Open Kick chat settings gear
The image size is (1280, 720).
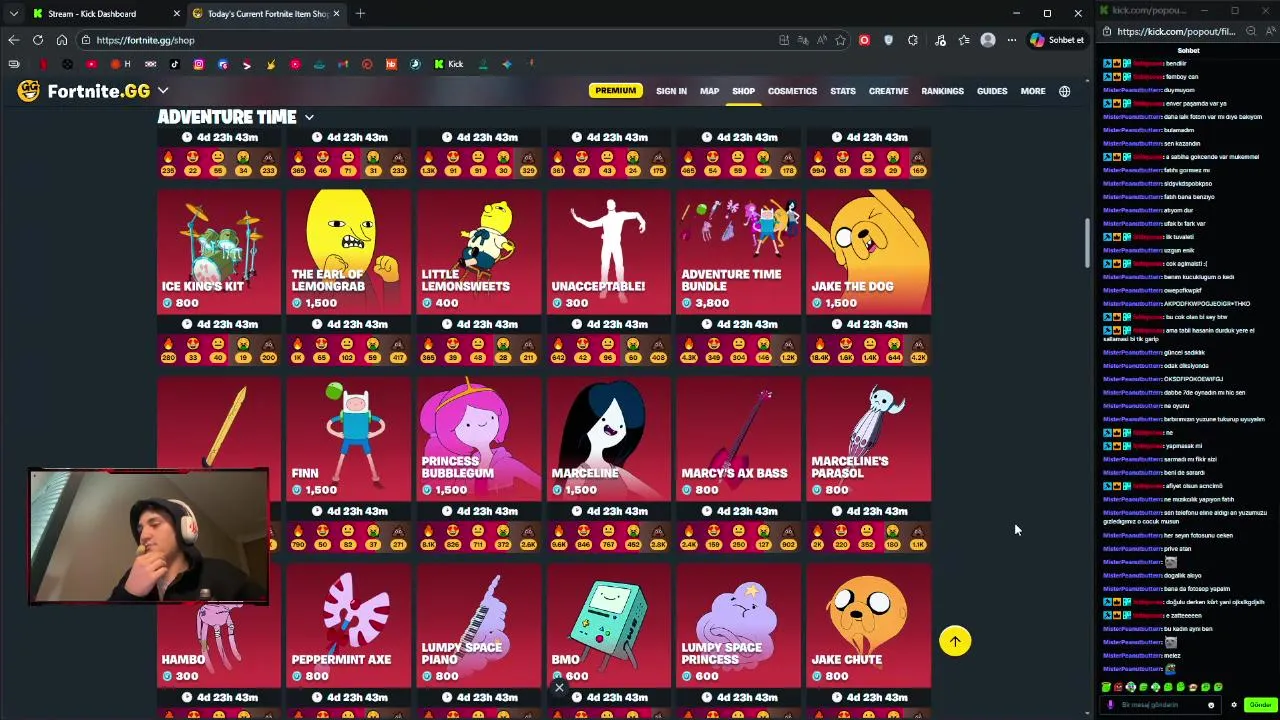click(x=1234, y=705)
